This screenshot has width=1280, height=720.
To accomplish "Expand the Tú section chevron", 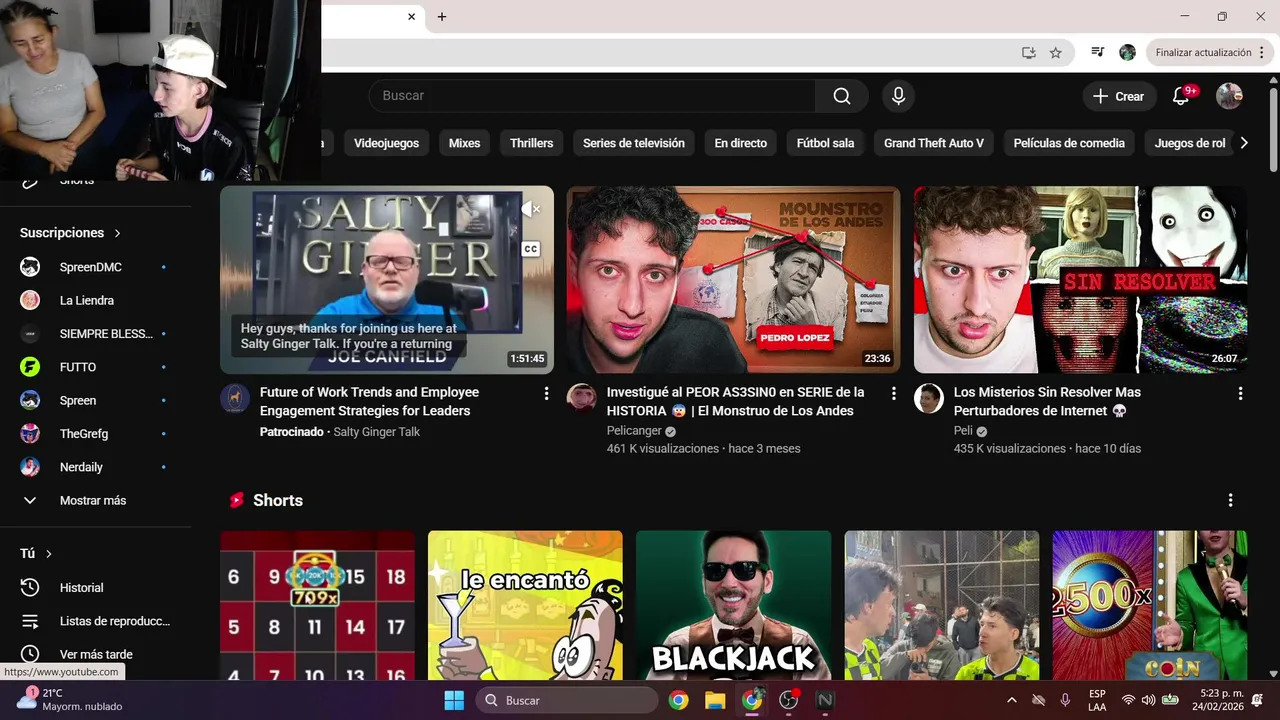I will tap(49, 554).
